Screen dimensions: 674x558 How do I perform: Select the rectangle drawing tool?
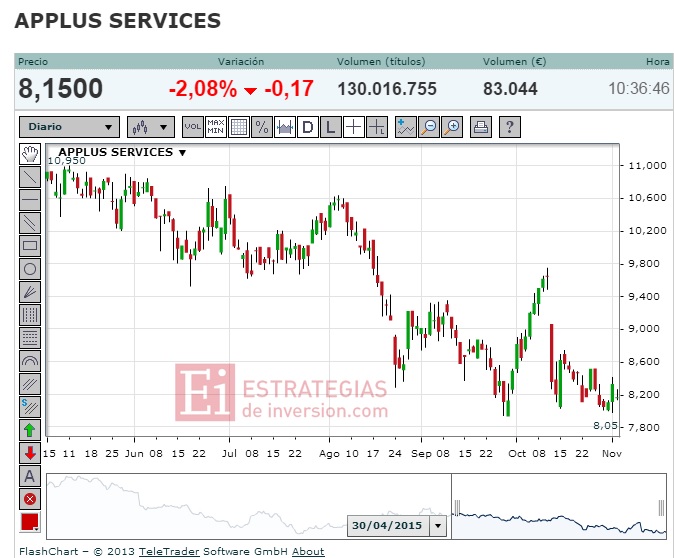[30, 246]
